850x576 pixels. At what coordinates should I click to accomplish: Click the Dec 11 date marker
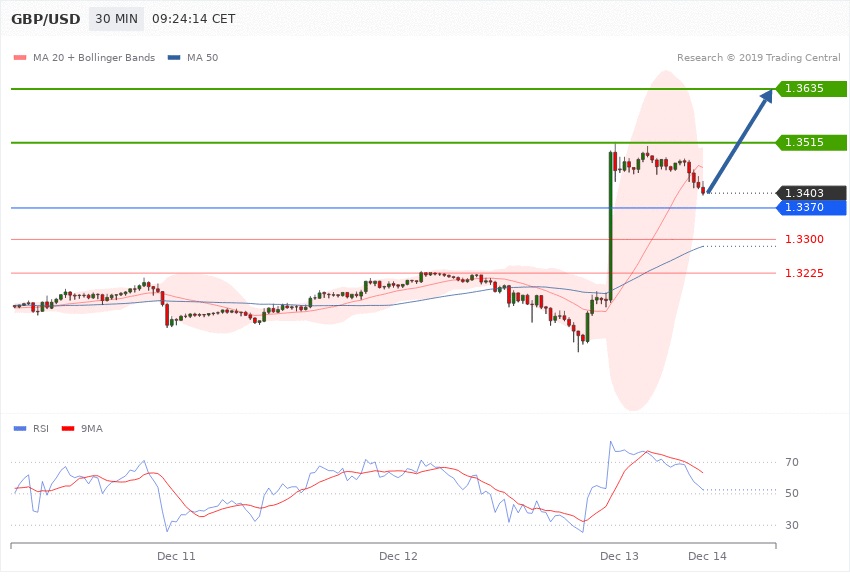(x=176, y=555)
